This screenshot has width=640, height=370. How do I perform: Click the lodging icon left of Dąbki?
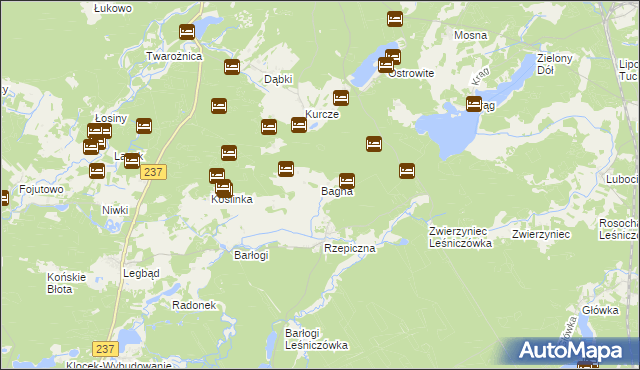click(x=232, y=67)
